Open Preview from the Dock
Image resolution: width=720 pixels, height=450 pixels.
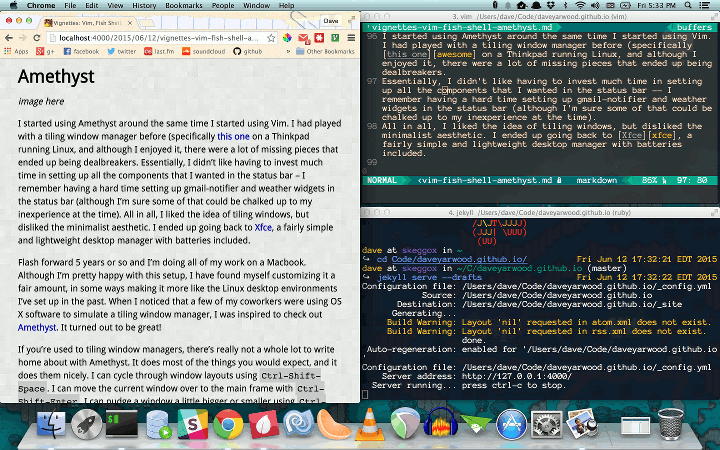click(581, 423)
